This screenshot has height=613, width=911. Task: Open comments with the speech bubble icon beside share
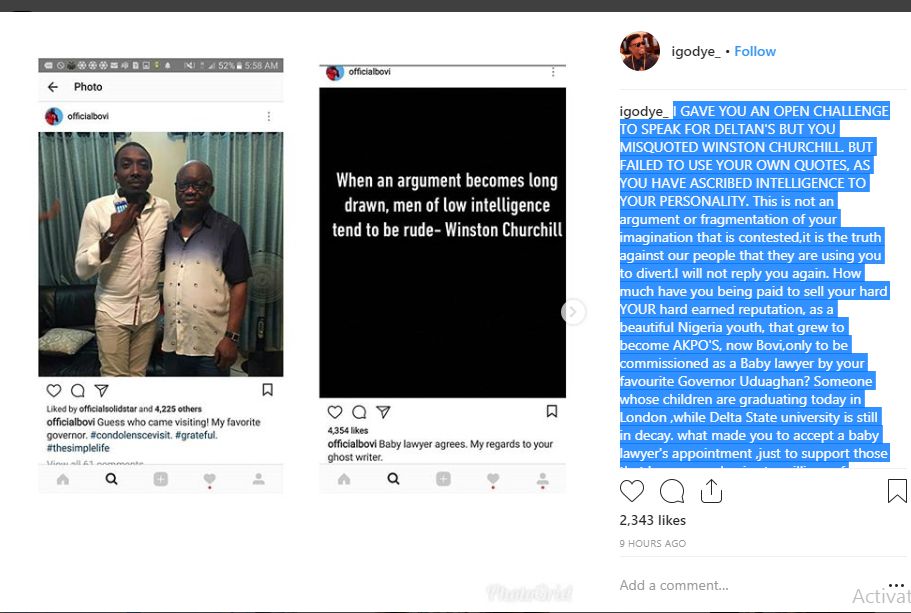pyautogui.click(x=672, y=492)
